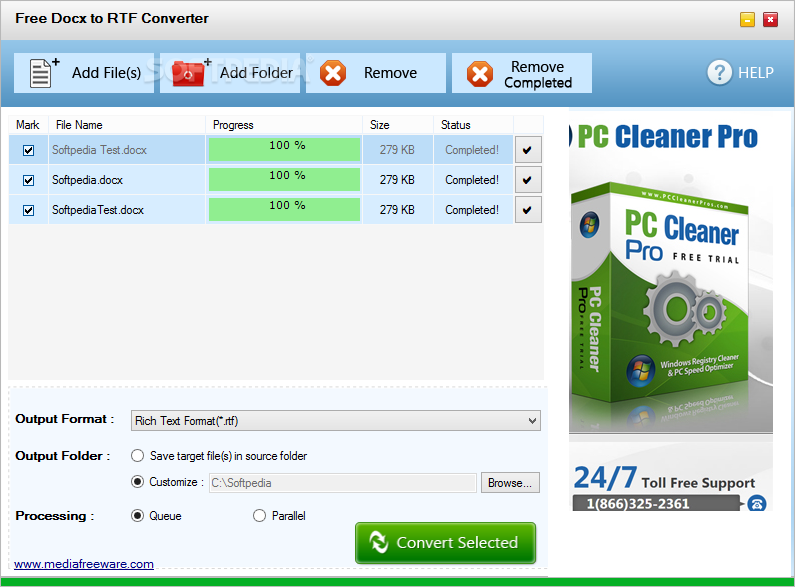Uncheck the mark for Softpedia Test.docx
This screenshot has height=587, width=795.
[x=28, y=150]
